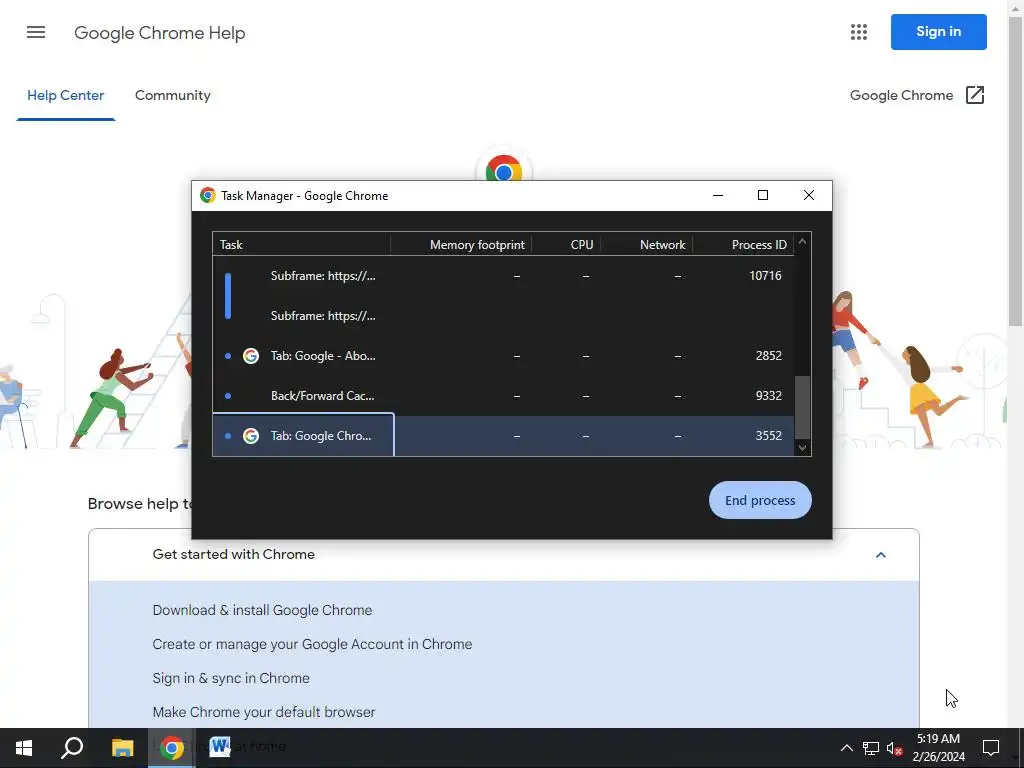Viewport: 1024px width, 768px height.
Task: Click the Sign in button
Action: point(938,32)
